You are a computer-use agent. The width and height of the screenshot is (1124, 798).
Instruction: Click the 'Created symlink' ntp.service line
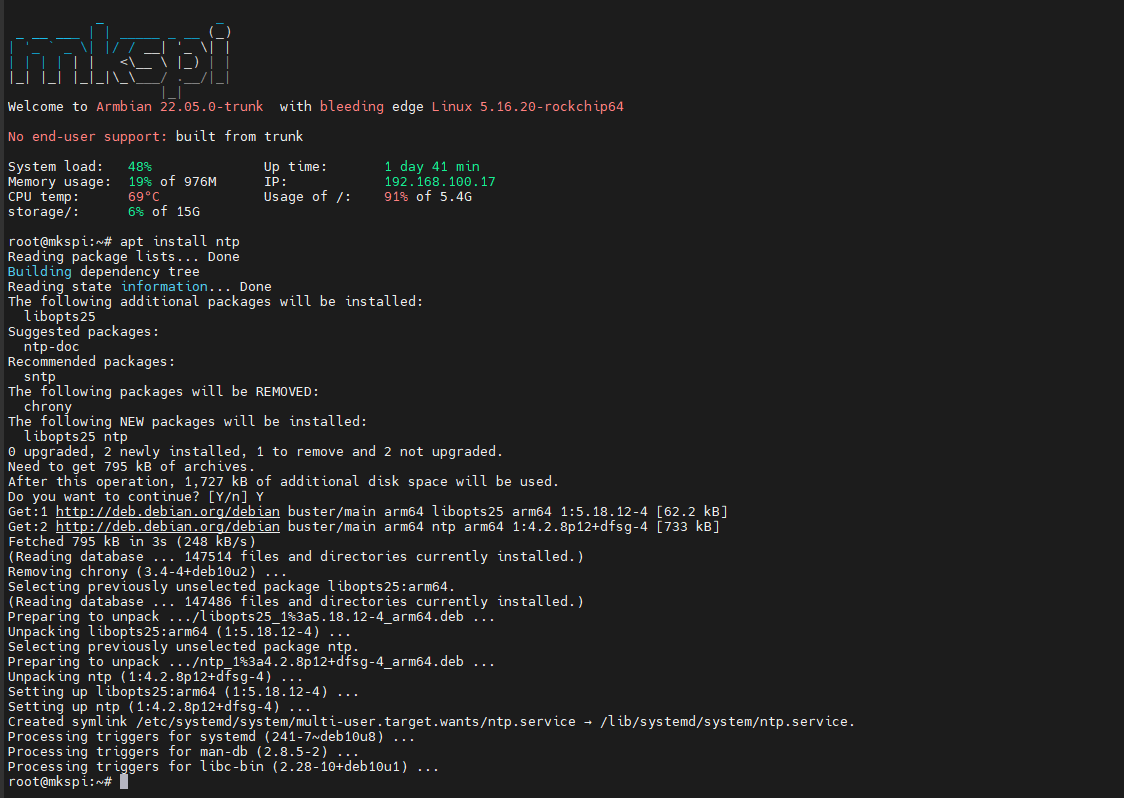(432, 722)
